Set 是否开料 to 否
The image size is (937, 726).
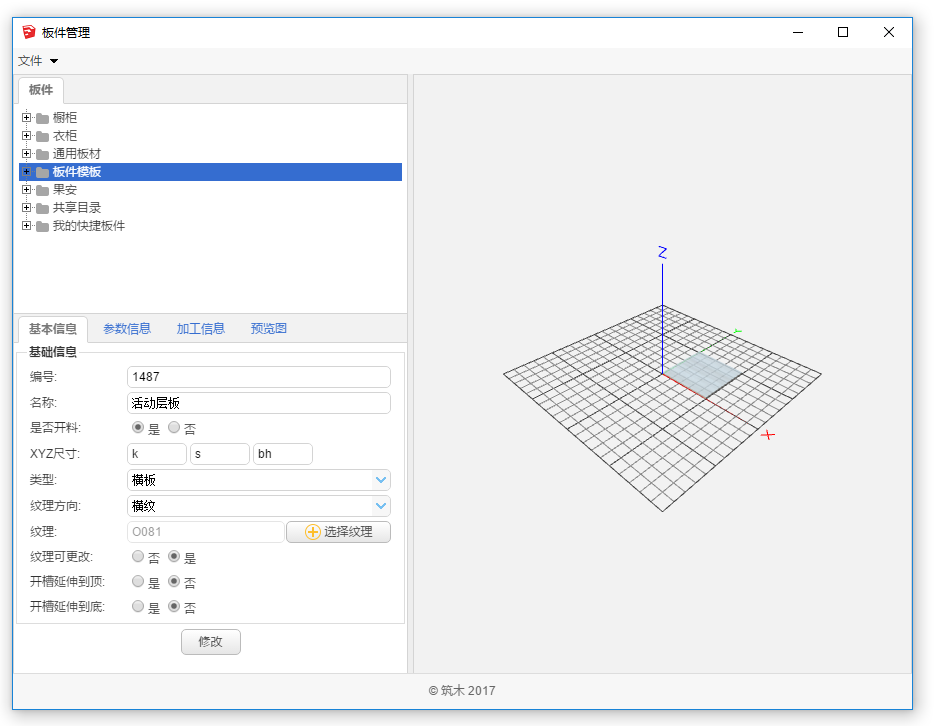point(174,428)
